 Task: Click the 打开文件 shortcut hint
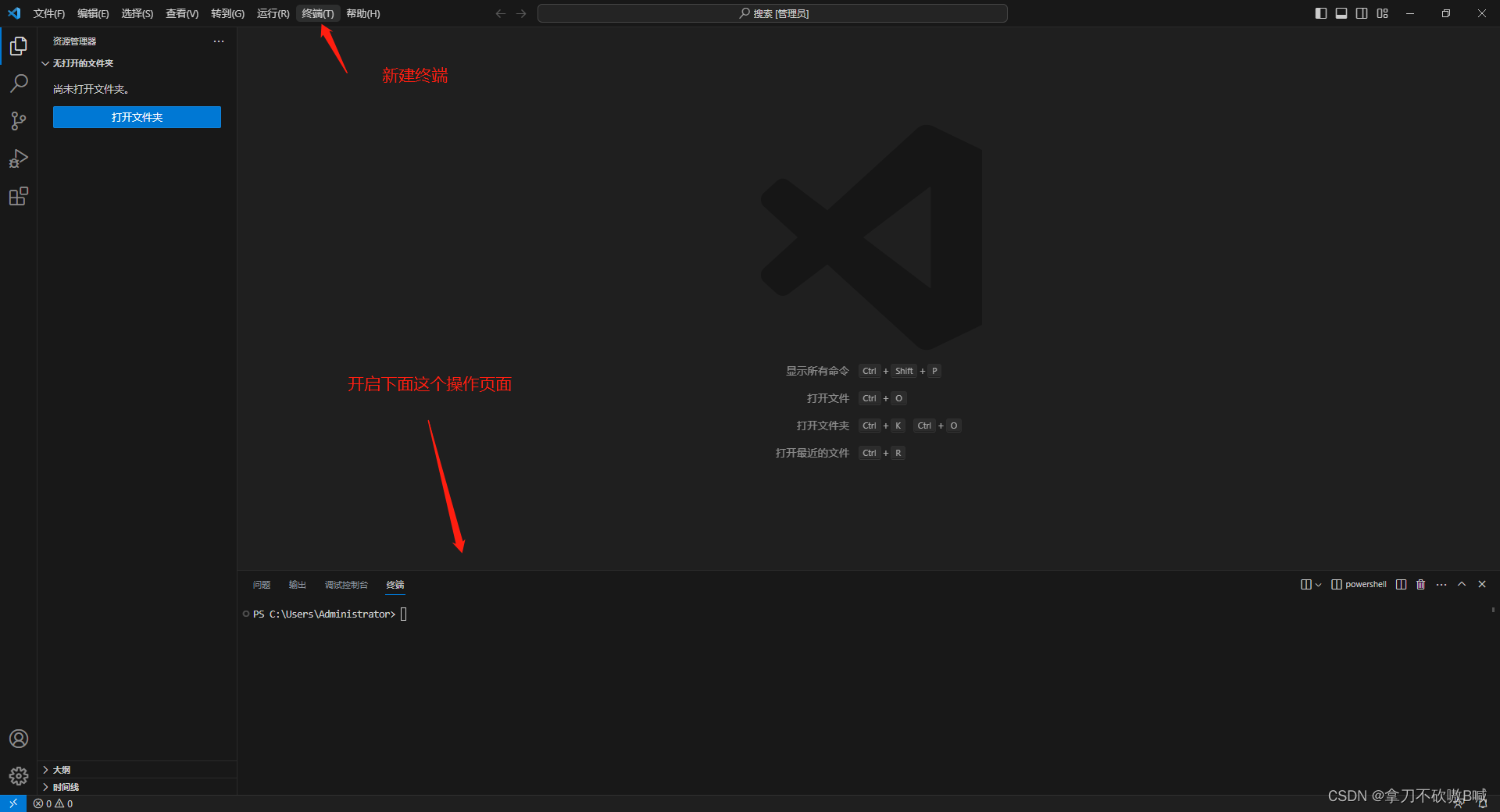click(827, 398)
